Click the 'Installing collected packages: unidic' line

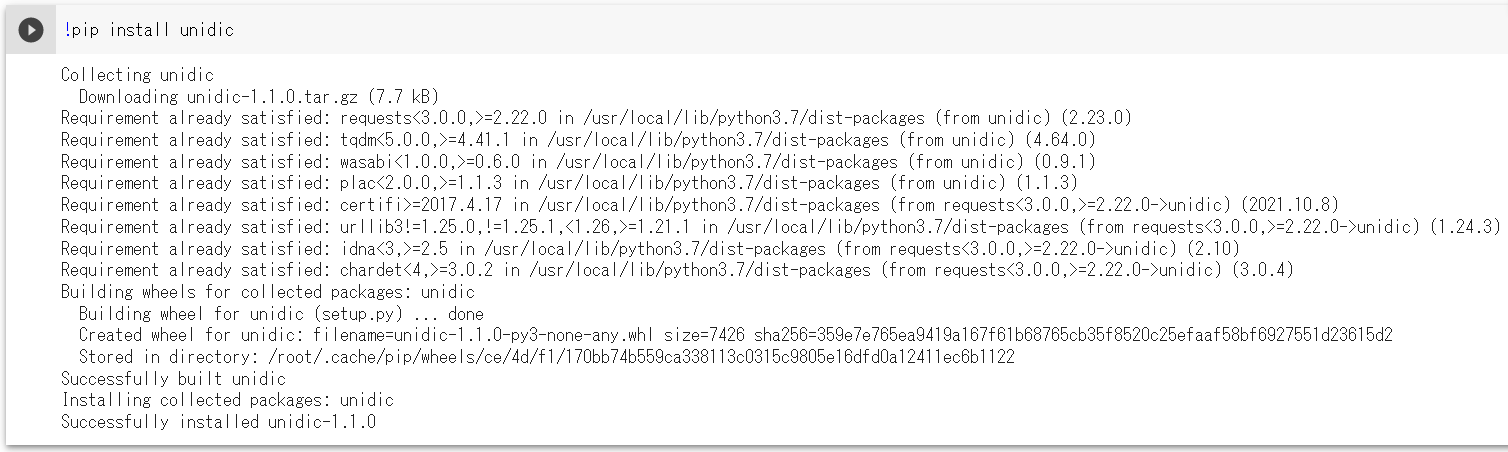(227, 400)
